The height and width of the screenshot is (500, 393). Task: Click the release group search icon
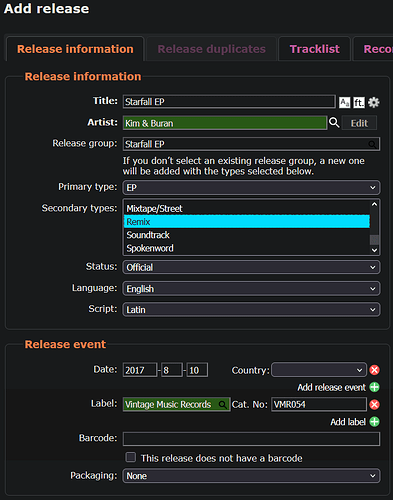(372, 144)
